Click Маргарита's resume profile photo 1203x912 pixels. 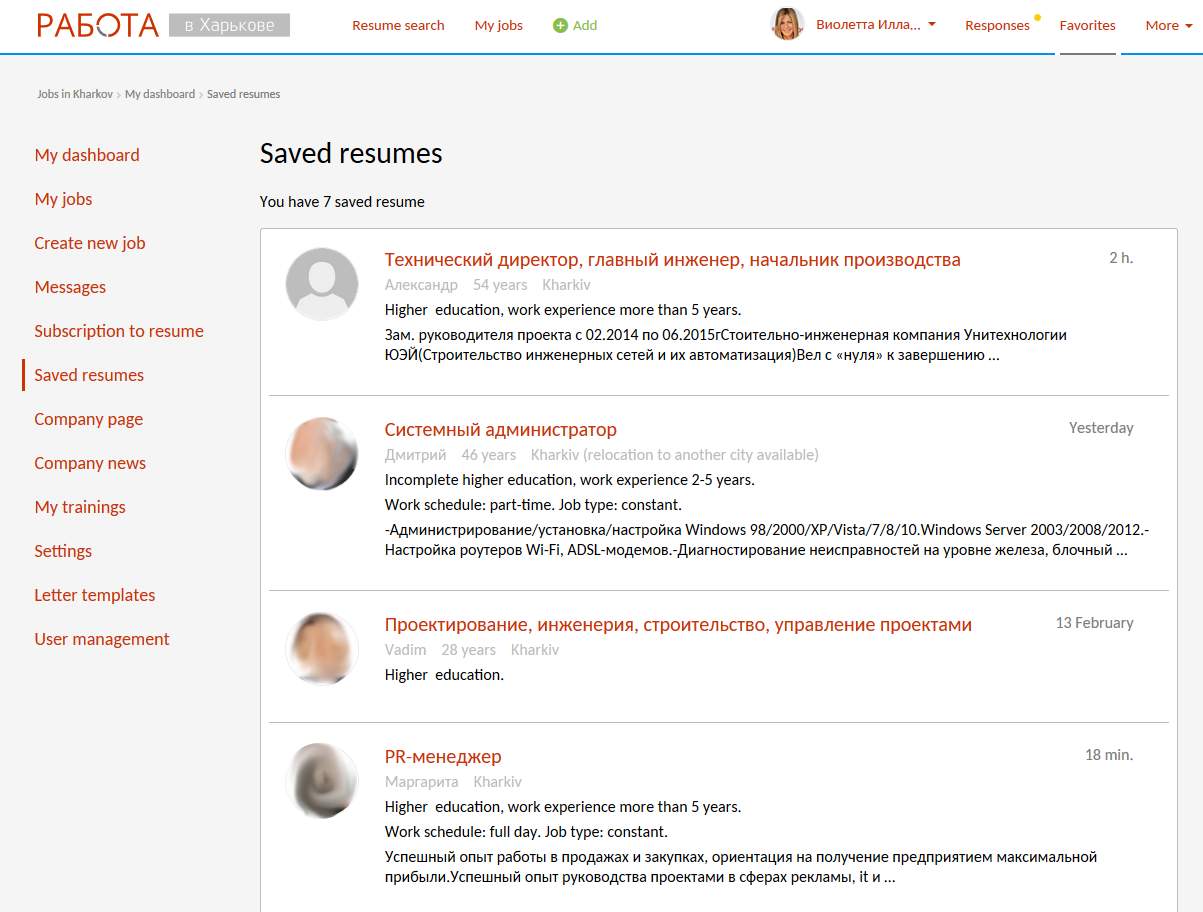322,780
